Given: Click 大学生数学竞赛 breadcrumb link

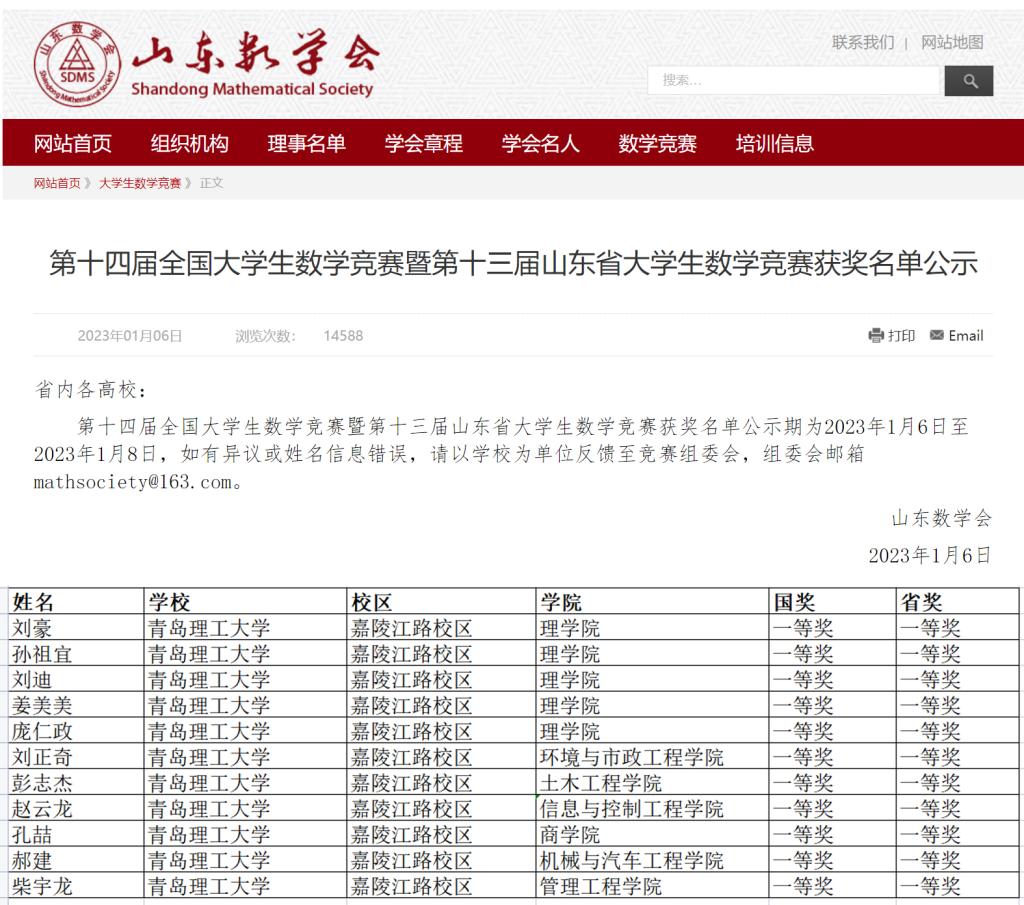Looking at the screenshot, I should 140,183.
